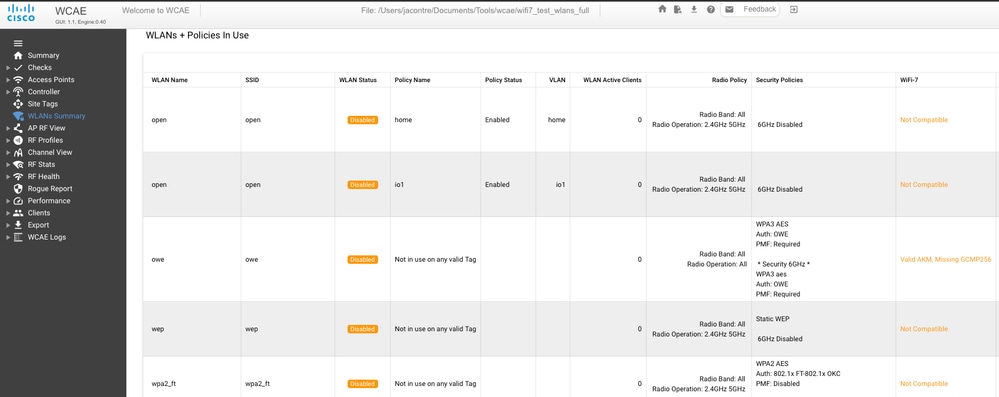Click the WCAE Logs icon
The width and height of the screenshot is (999, 397).
[18, 237]
